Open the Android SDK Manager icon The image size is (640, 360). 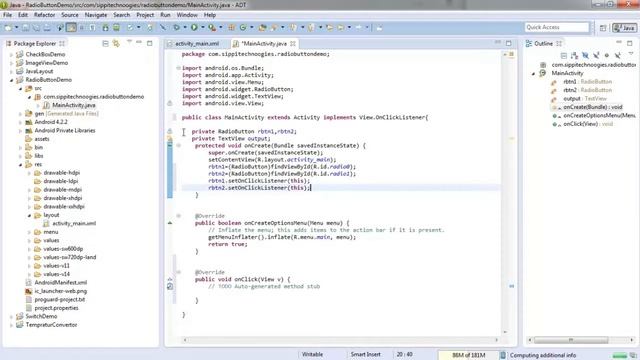coord(105,28)
